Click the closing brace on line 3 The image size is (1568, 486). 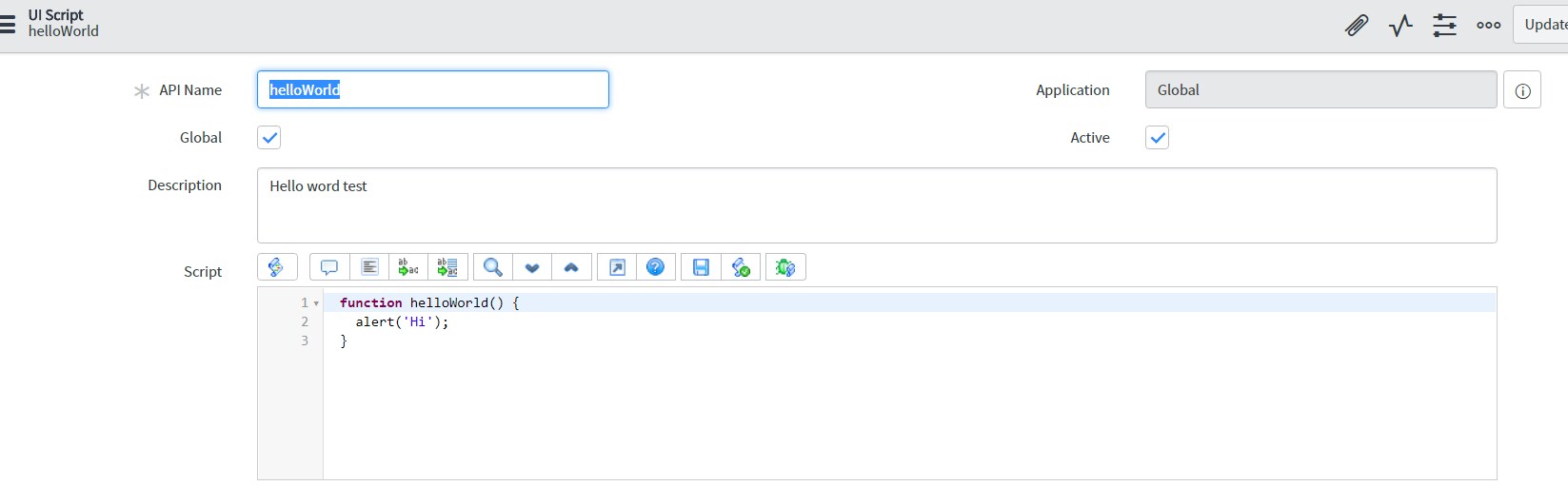tap(344, 340)
